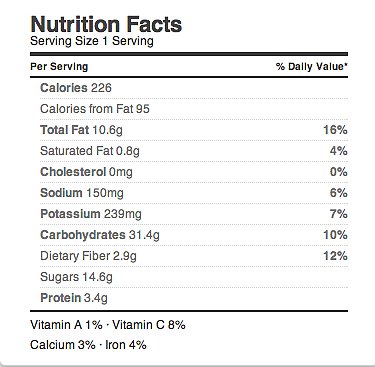Click the 6% daily value for Sodium

pyautogui.click(x=339, y=193)
